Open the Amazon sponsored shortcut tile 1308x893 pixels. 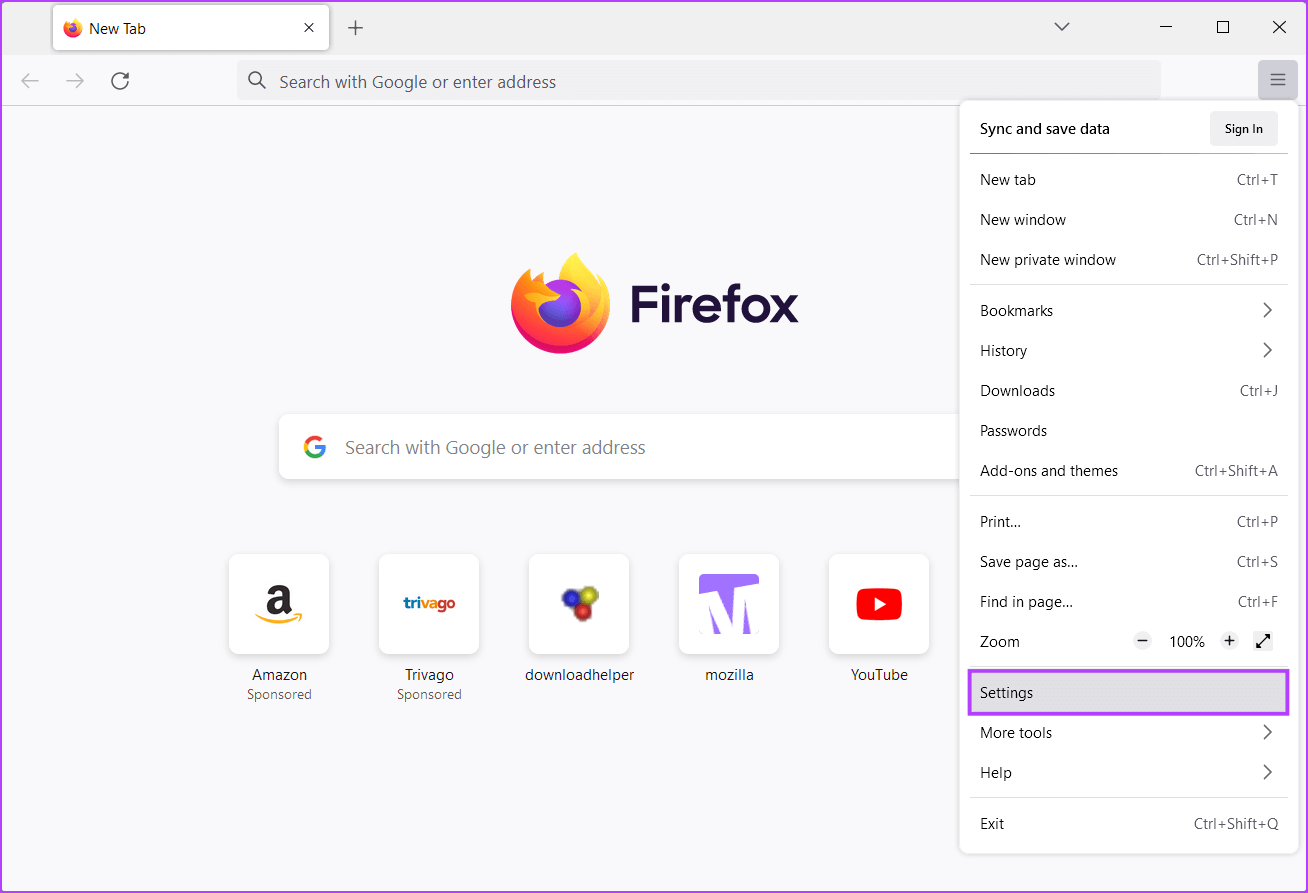pyautogui.click(x=279, y=604)
